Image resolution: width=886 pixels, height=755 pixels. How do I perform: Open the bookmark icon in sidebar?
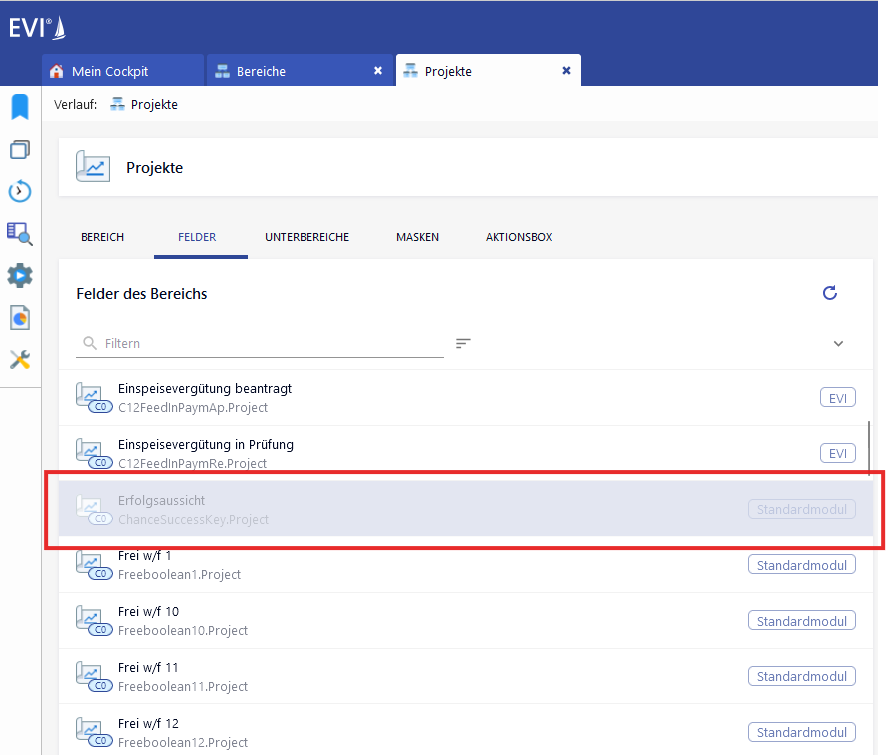(20, 107)
